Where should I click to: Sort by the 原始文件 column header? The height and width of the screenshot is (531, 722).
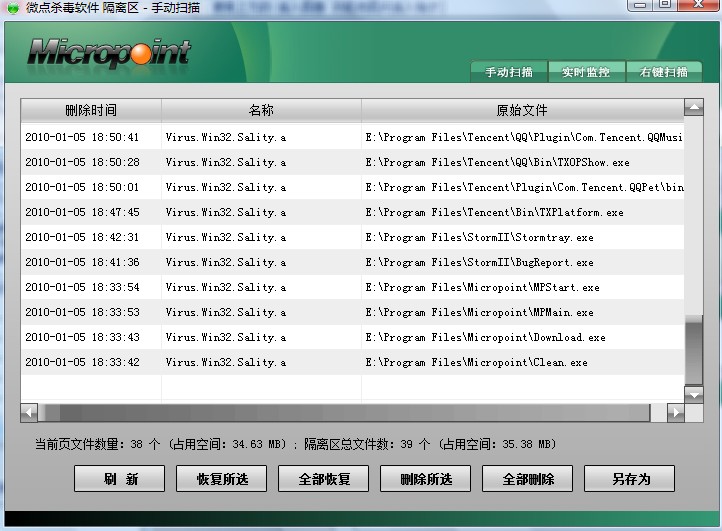pos(522,110)
